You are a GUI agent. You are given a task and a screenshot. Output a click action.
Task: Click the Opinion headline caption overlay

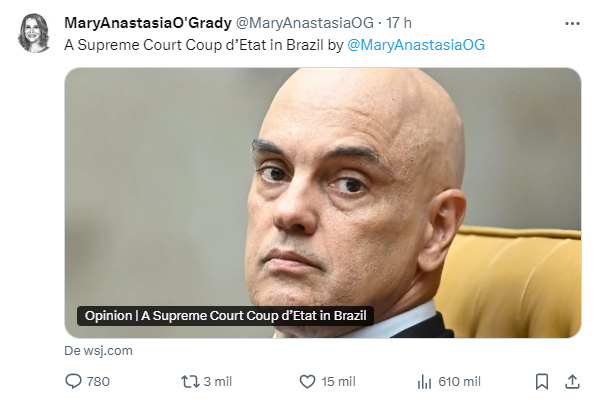(x=225, y=316)
